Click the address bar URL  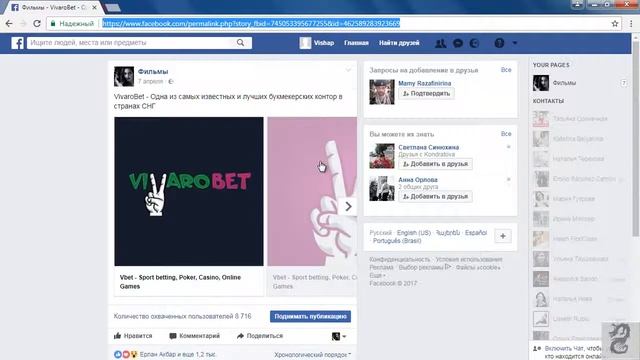[251, 24]
